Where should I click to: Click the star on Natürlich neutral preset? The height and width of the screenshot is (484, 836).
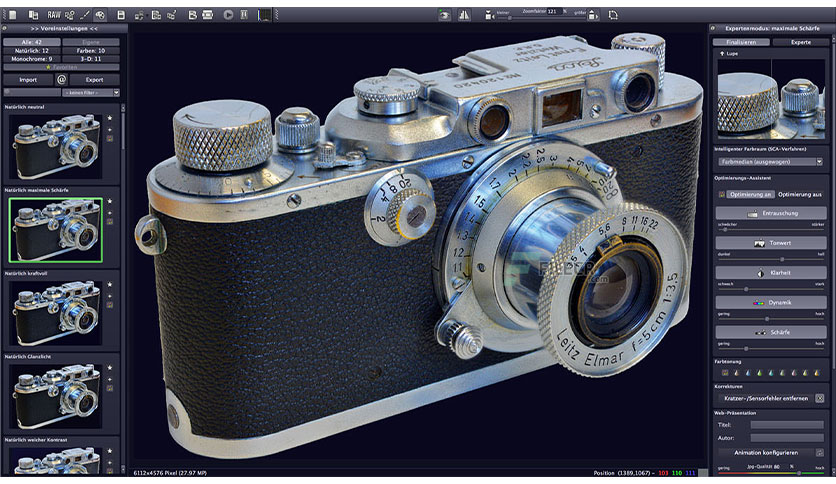tap(110, 118)
